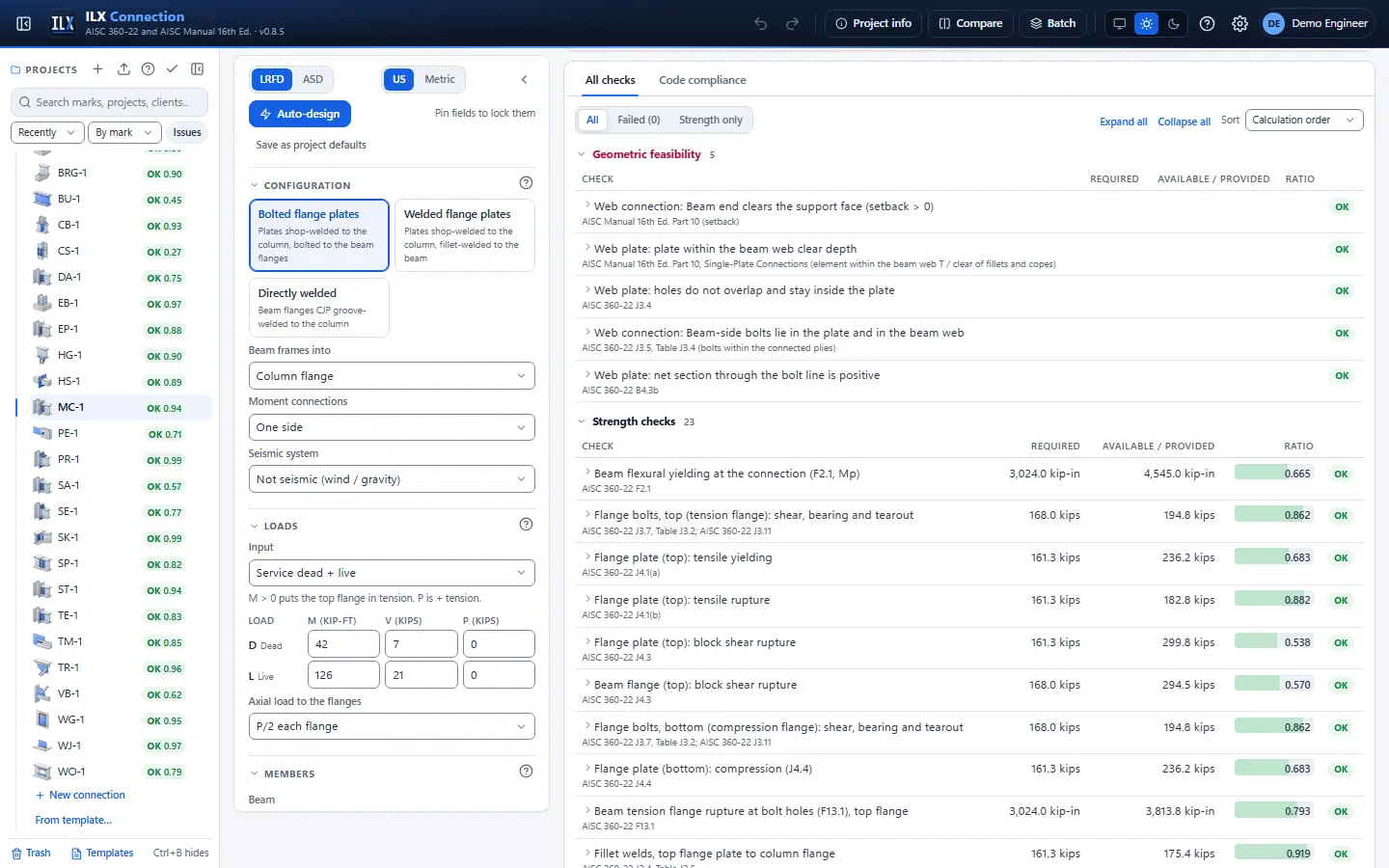Open Axial load P/2 each flange dropdown
Viewport: 1389px width, 868px height.
click(x=392, y=726)
